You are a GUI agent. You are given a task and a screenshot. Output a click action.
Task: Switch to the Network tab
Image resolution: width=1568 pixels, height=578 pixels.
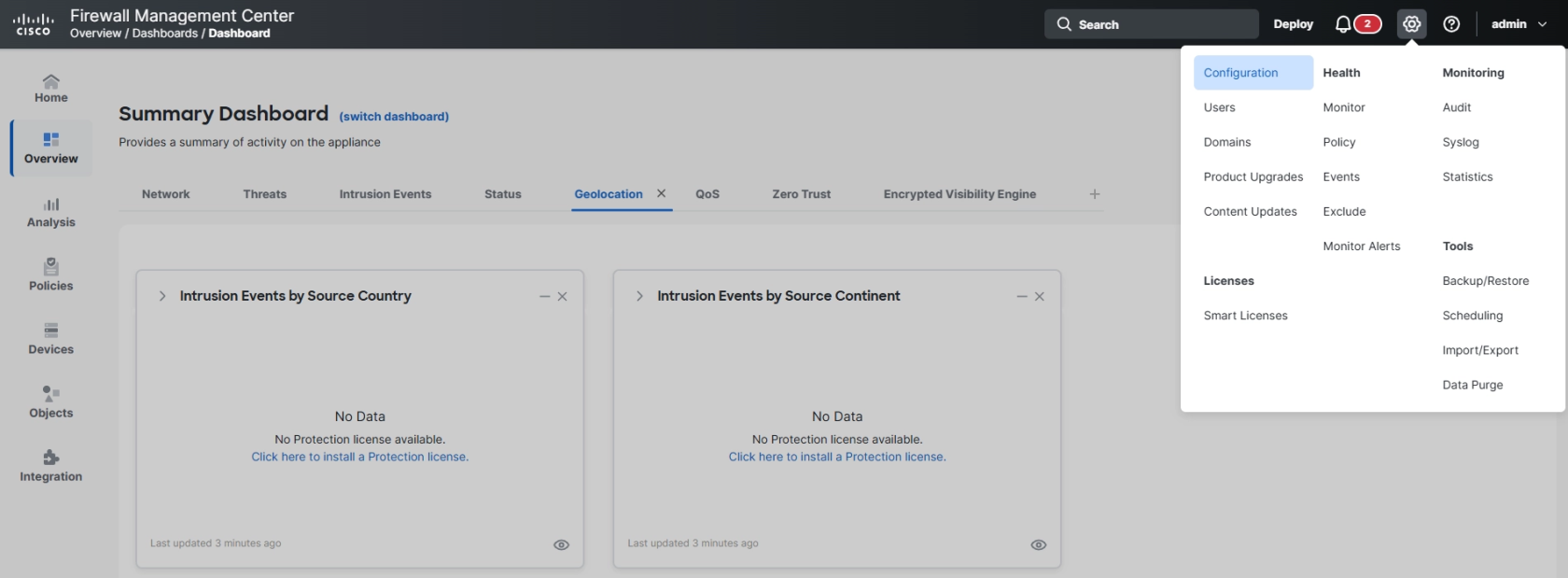[x=165, y=194]
